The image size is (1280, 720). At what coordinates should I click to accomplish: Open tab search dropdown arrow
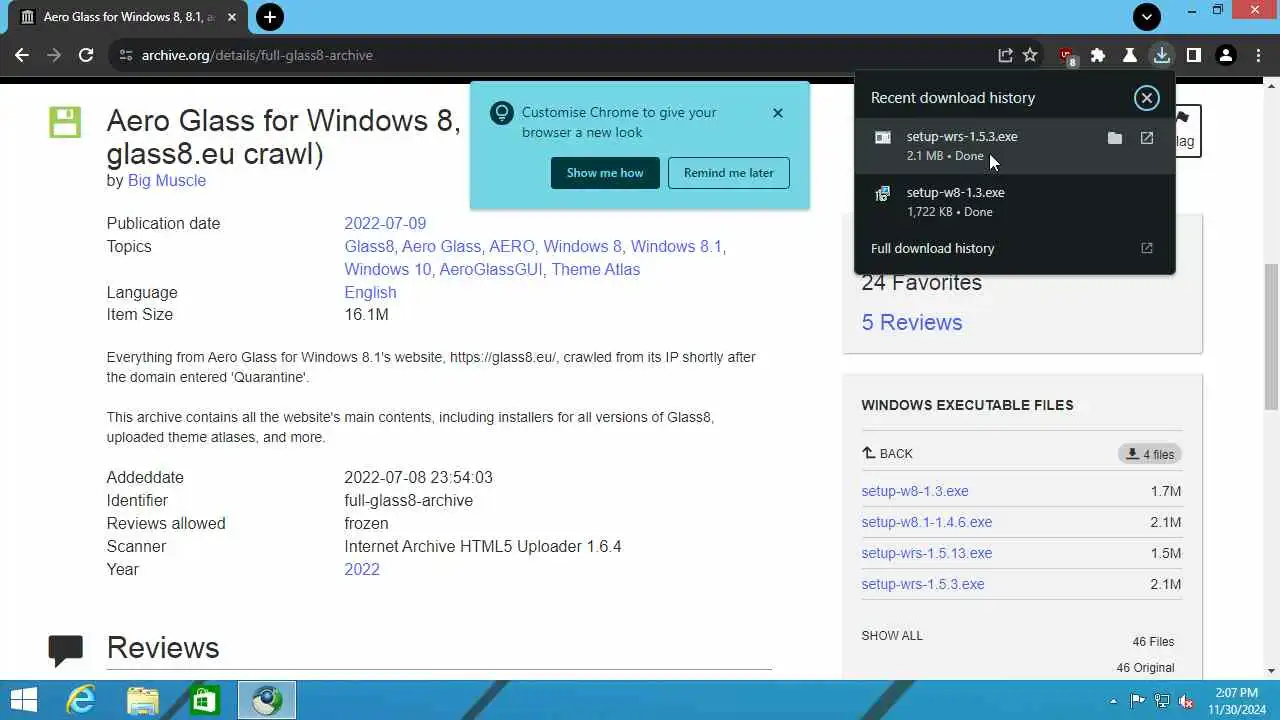point(1146,17)
